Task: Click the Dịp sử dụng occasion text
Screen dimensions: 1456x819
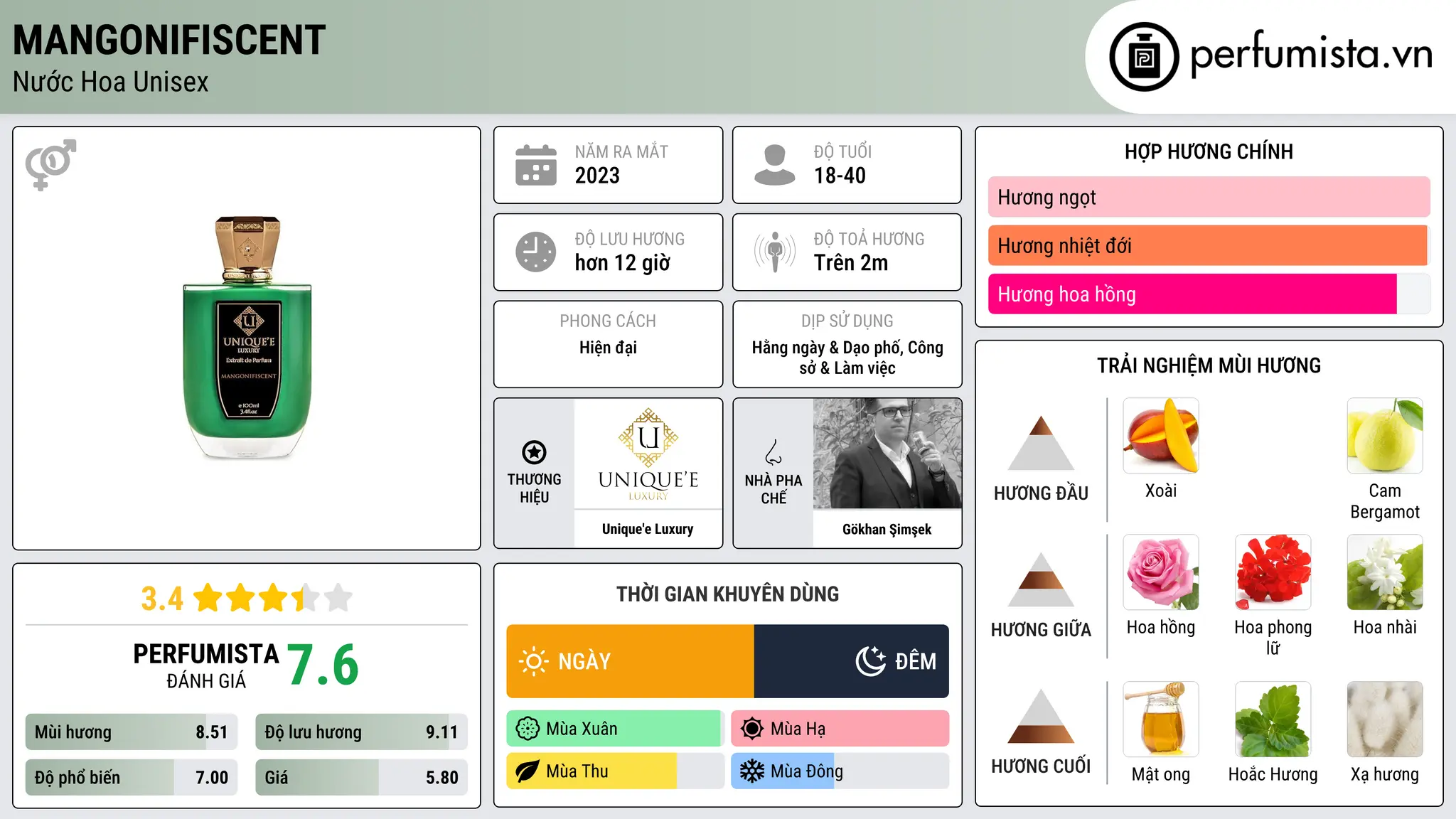Action: pyautogui.click(x=847, y=358)
